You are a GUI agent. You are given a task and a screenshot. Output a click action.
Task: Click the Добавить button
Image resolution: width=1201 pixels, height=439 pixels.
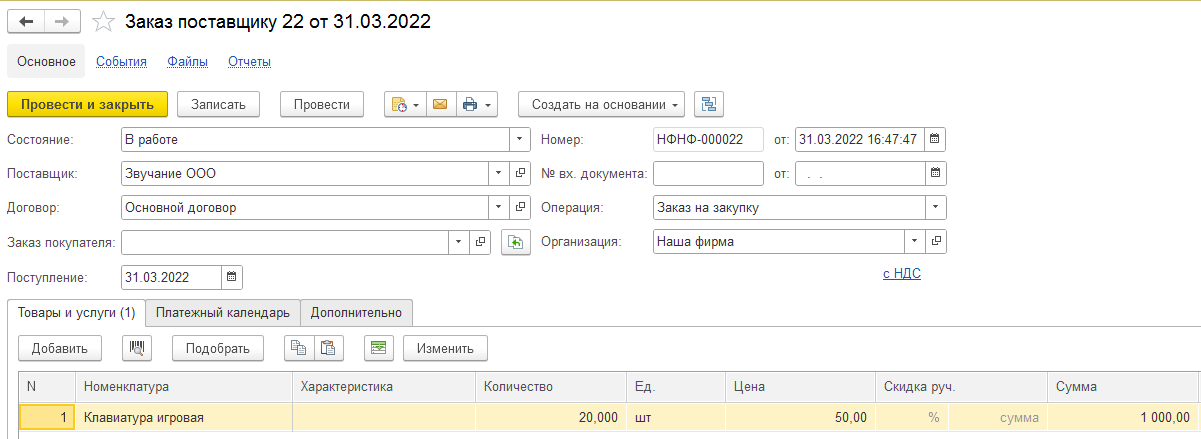point(60,348)
